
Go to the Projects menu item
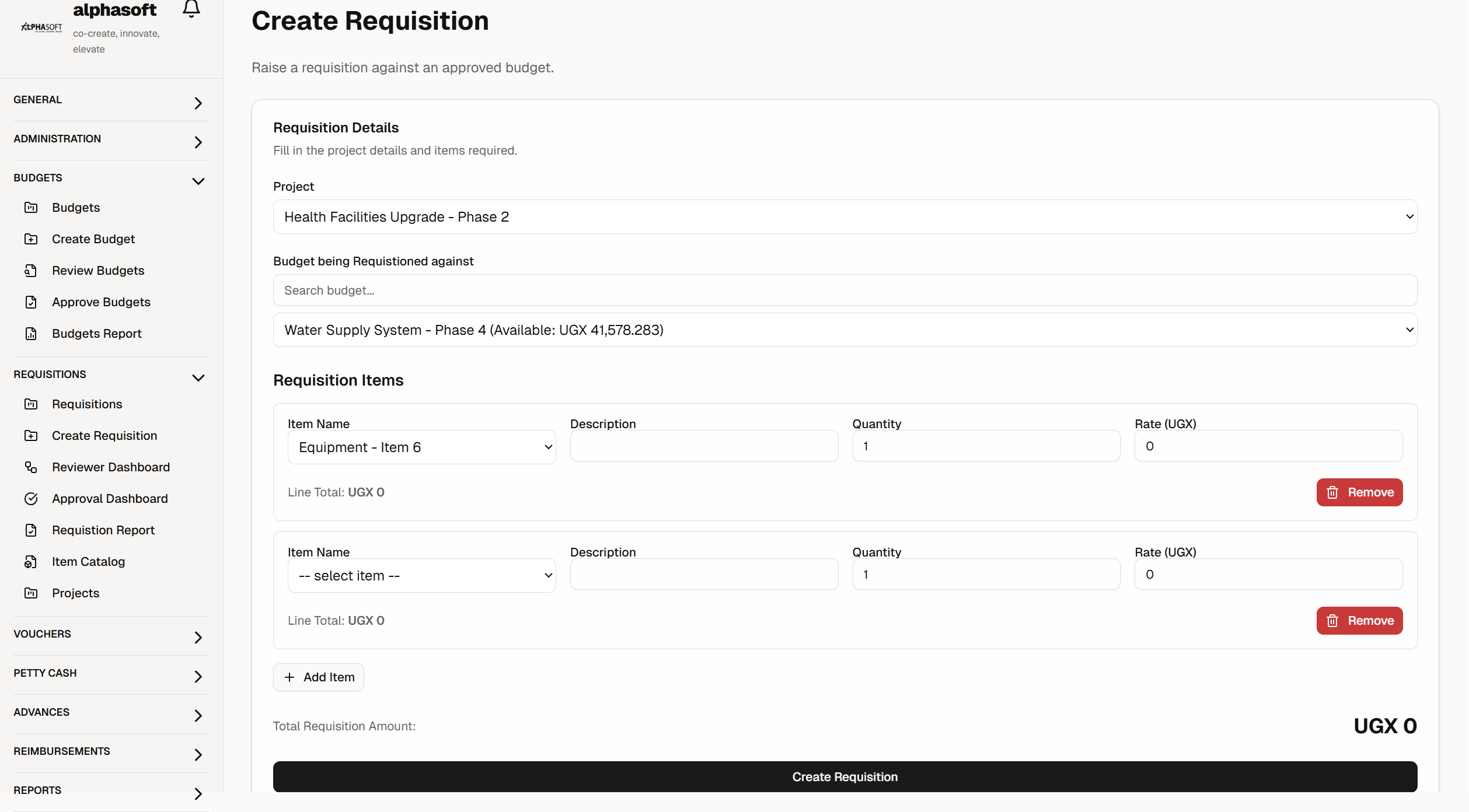75,593
